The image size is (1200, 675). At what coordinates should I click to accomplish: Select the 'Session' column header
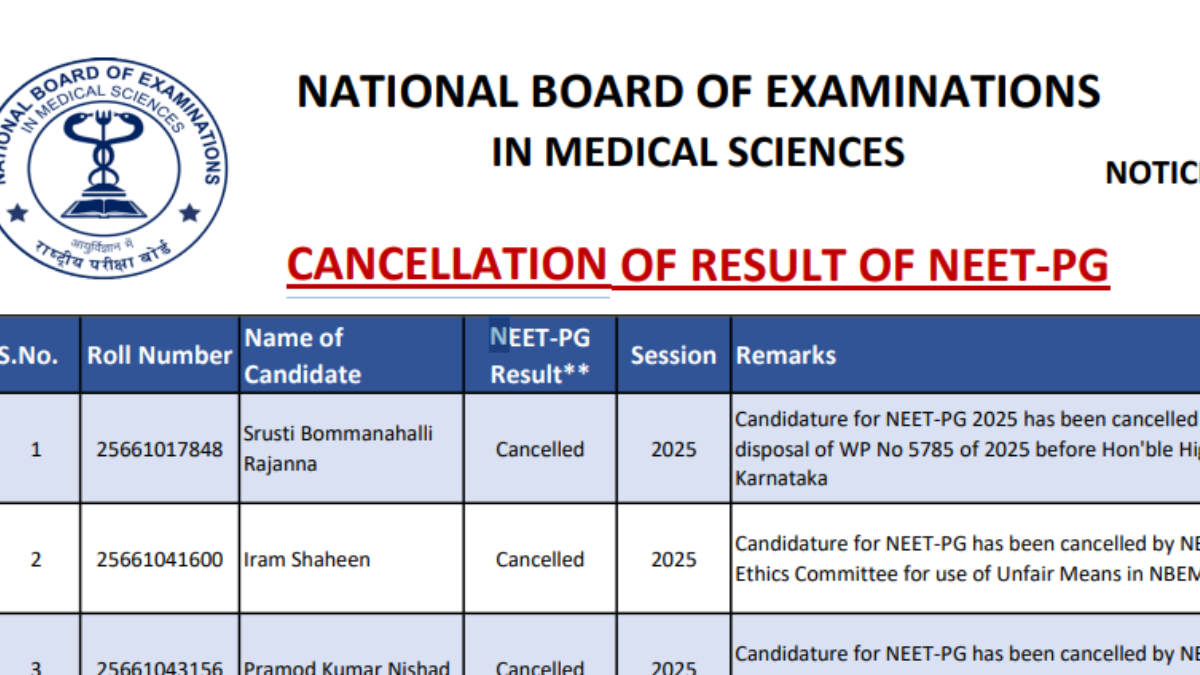673,355
